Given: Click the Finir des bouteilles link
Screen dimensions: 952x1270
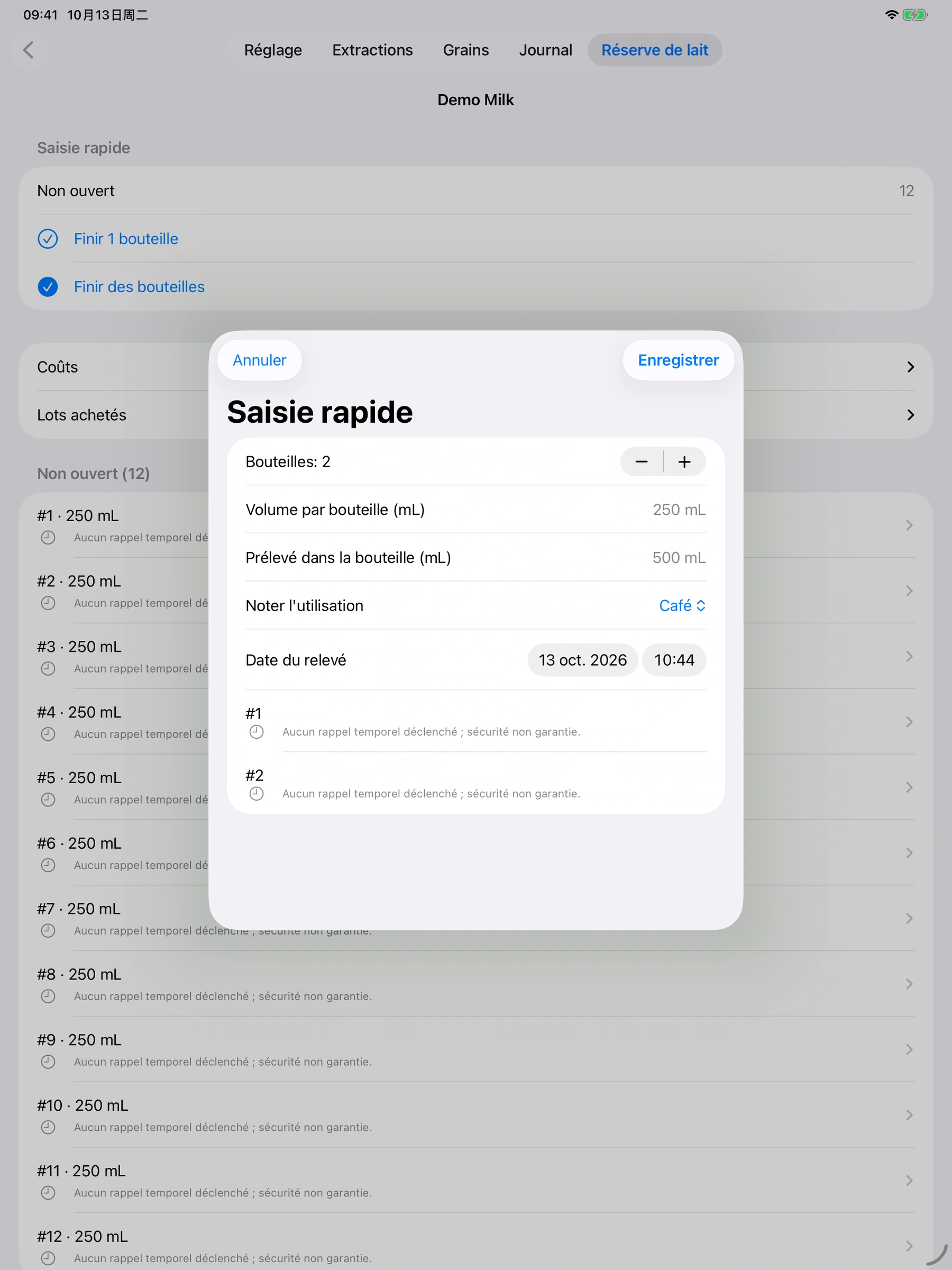Looking at the screenshot, I should tap(140, 286).
